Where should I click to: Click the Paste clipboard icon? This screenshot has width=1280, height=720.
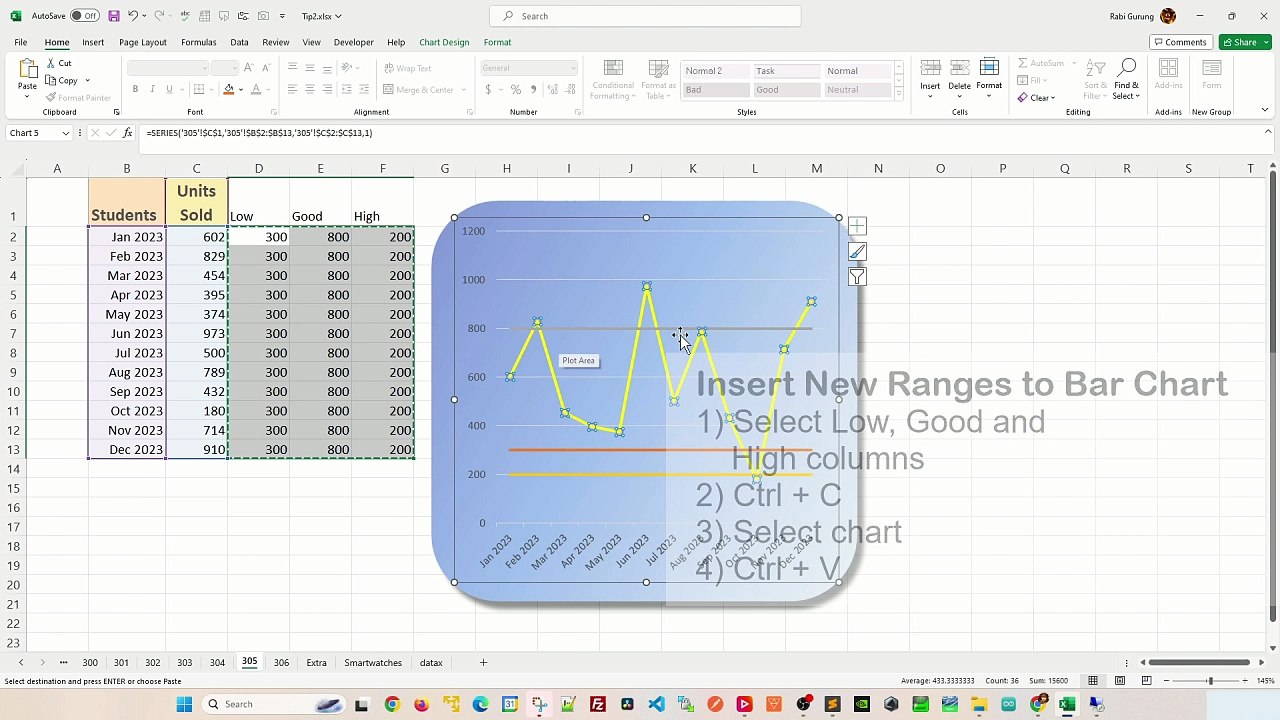27,70
